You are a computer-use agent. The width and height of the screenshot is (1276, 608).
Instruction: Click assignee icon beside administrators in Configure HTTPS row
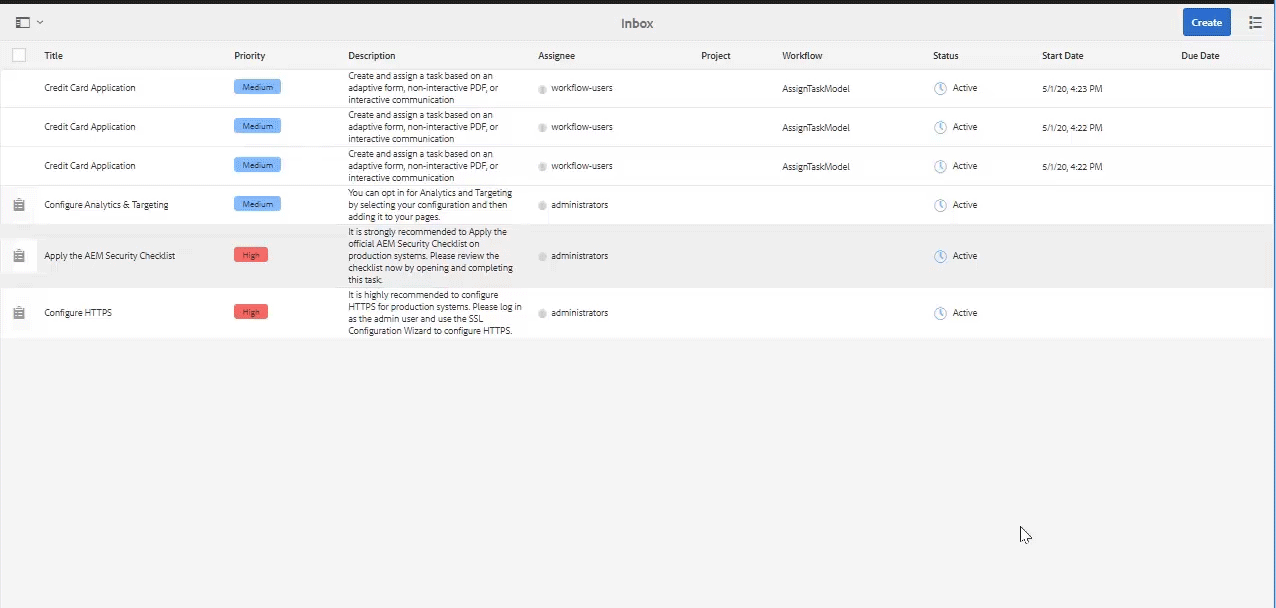pos(542,314)
